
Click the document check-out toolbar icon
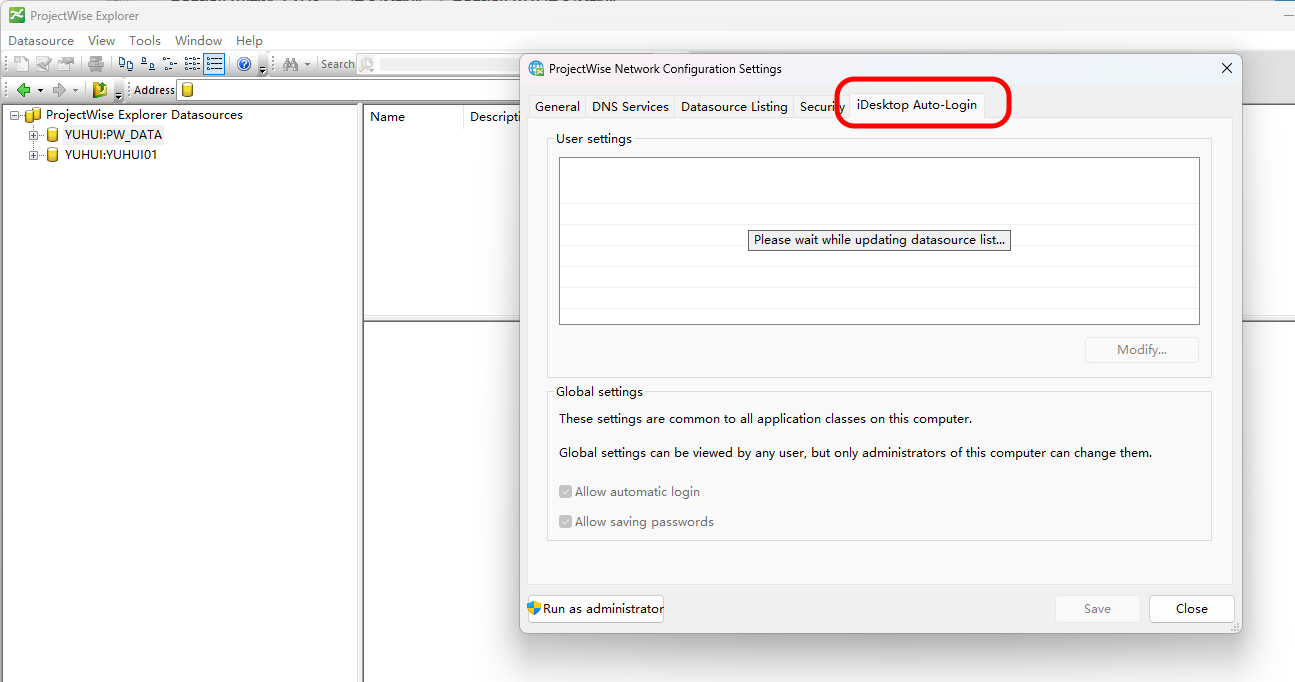[x=43, y=64]
